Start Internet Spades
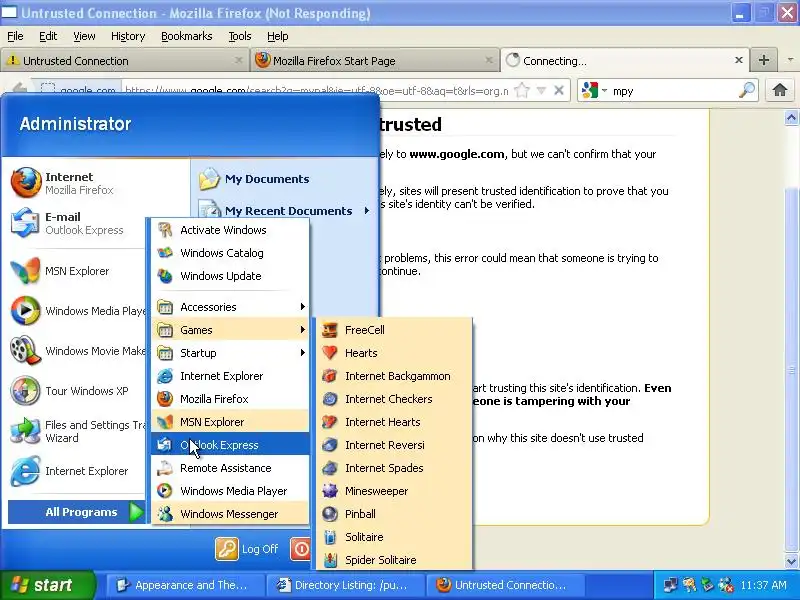 (x=394, y=467)
